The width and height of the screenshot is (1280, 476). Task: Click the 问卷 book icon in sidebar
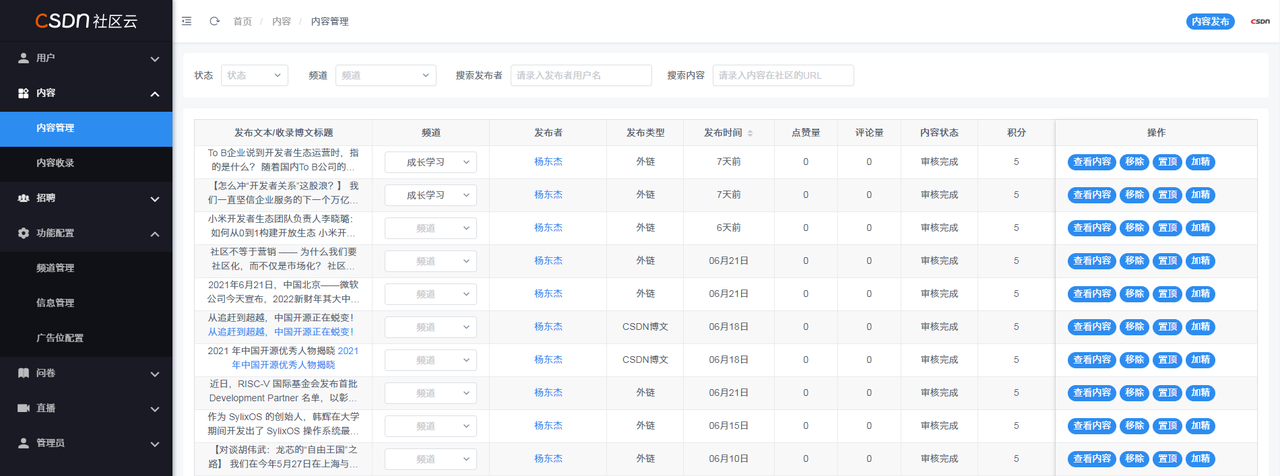pos(24,373)
